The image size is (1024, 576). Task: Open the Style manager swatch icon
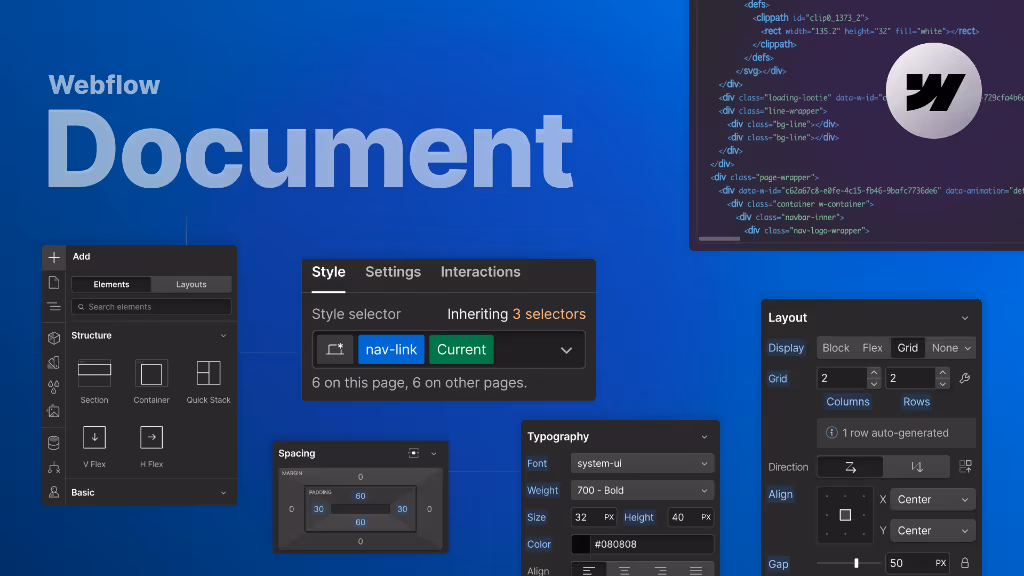click(54, 362)
